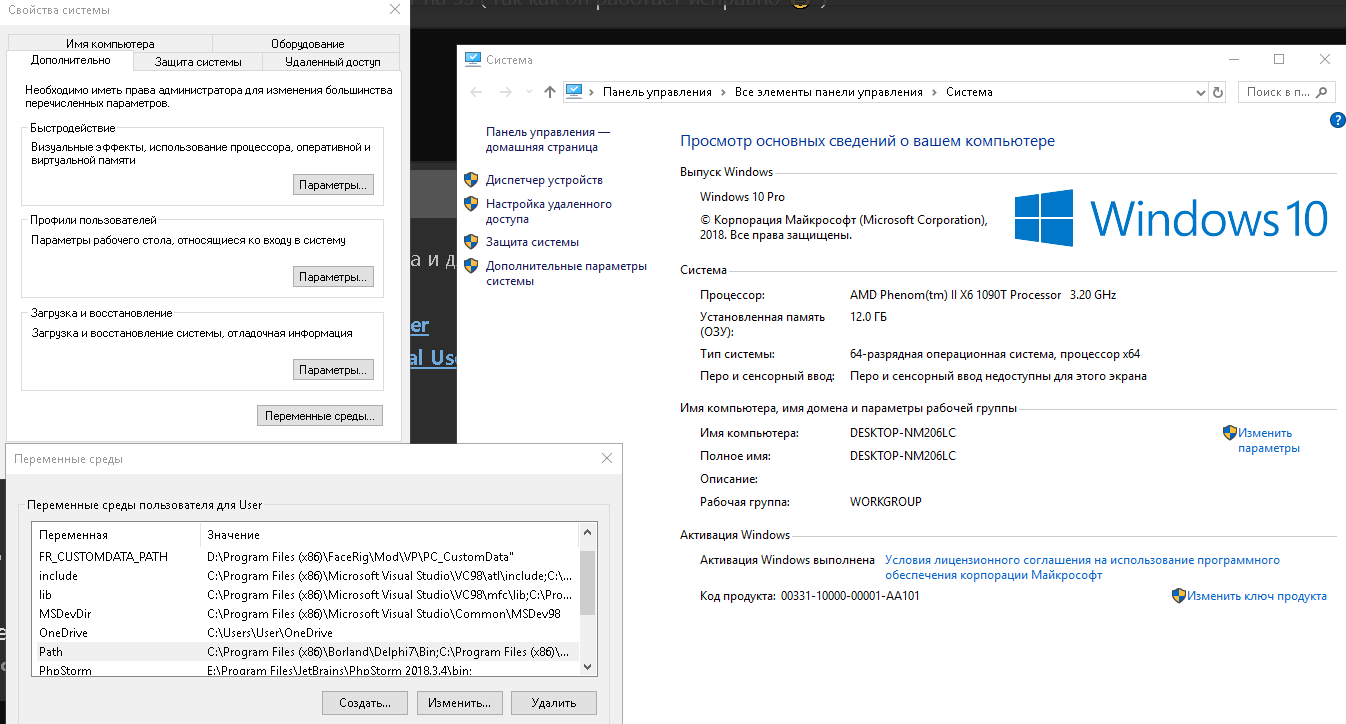The width and height of the screenshot is (1346, 724).
Task: Click Параметры button under Быстродействие
Action: [x=334, y=185]
